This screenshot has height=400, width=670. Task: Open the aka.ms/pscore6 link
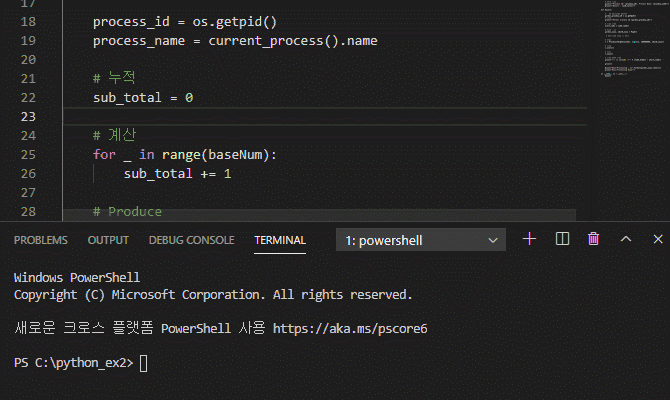pos(350,328)
